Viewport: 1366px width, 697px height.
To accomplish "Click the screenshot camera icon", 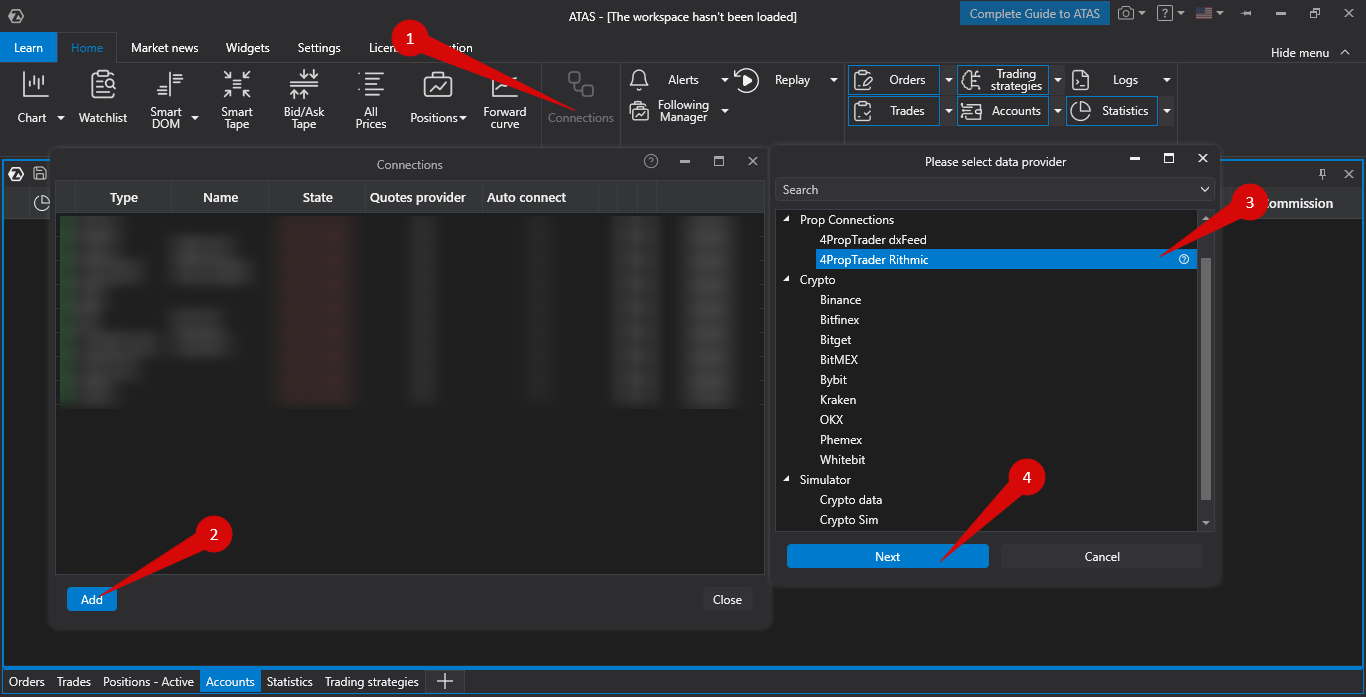I will tap(1126, 14).
